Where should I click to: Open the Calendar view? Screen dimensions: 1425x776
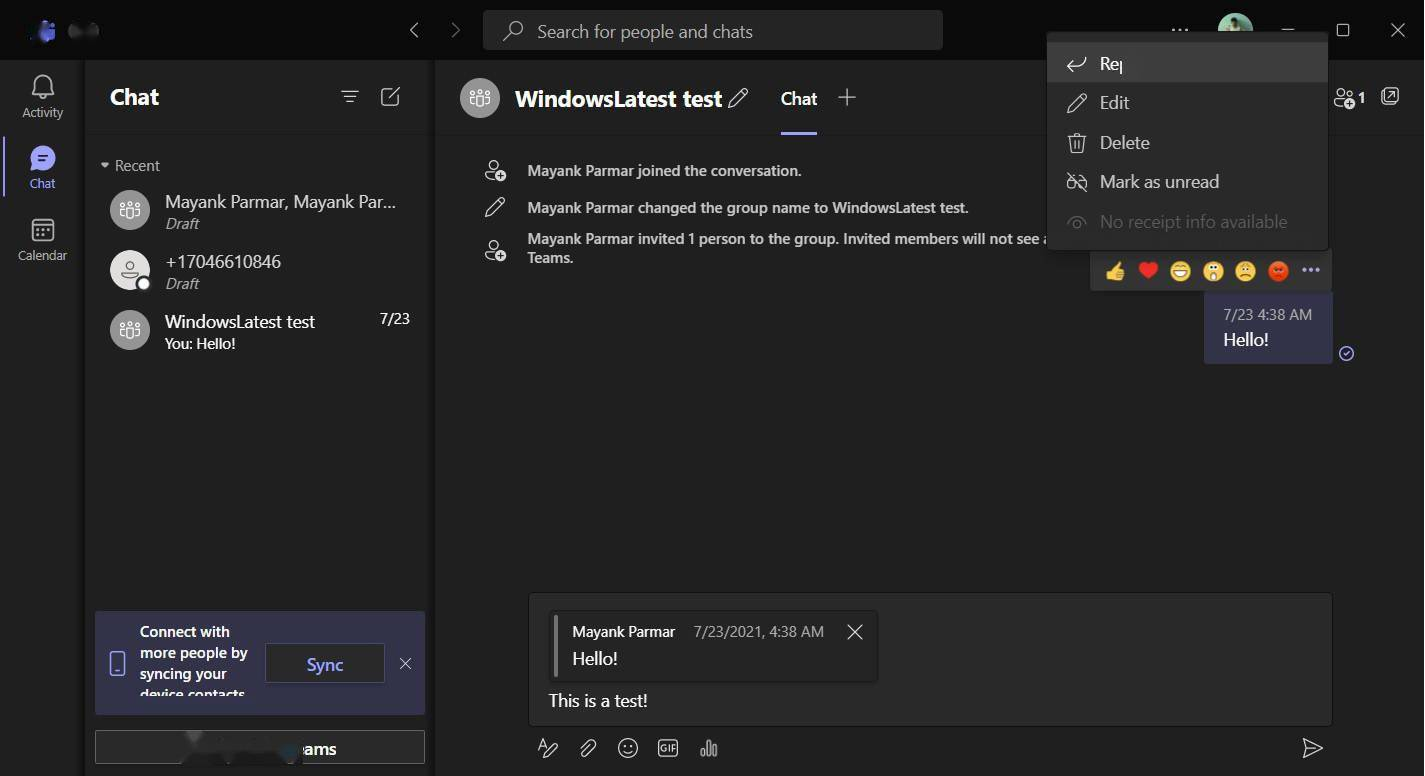coord(42,240)
